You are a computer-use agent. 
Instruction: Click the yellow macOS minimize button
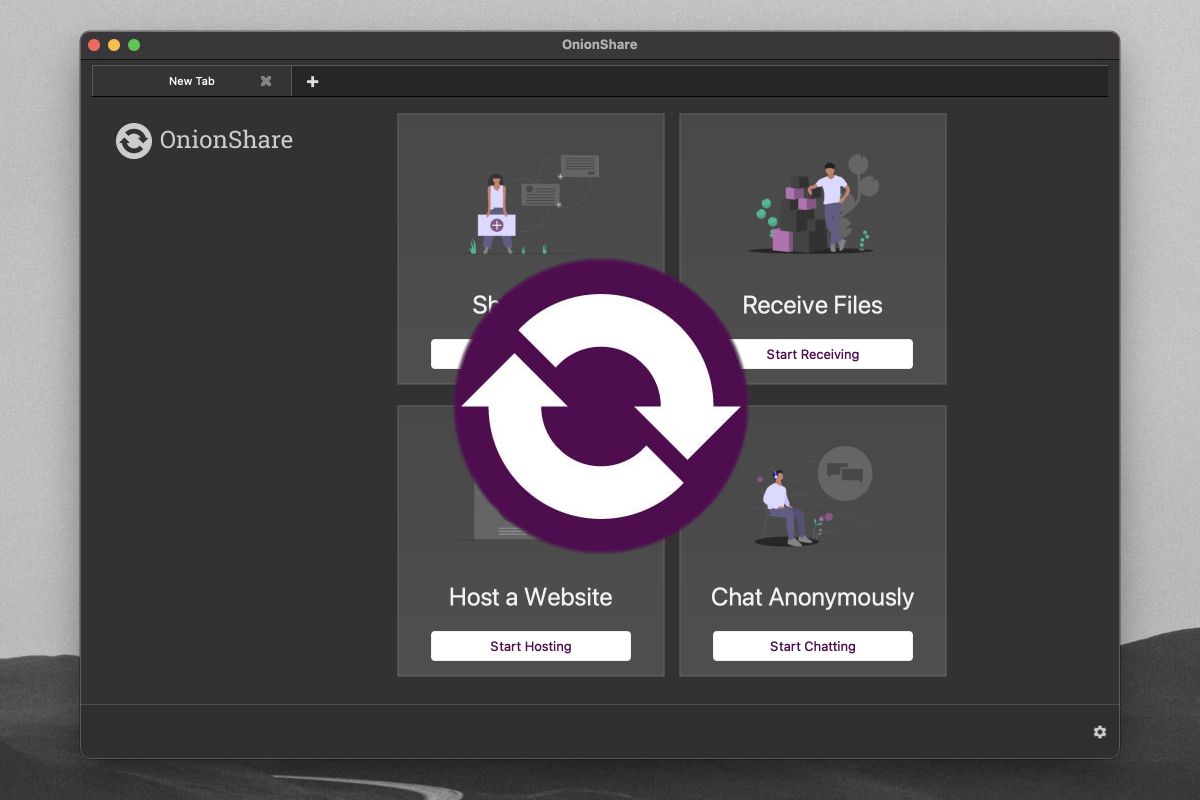click(x=114, y=45)
